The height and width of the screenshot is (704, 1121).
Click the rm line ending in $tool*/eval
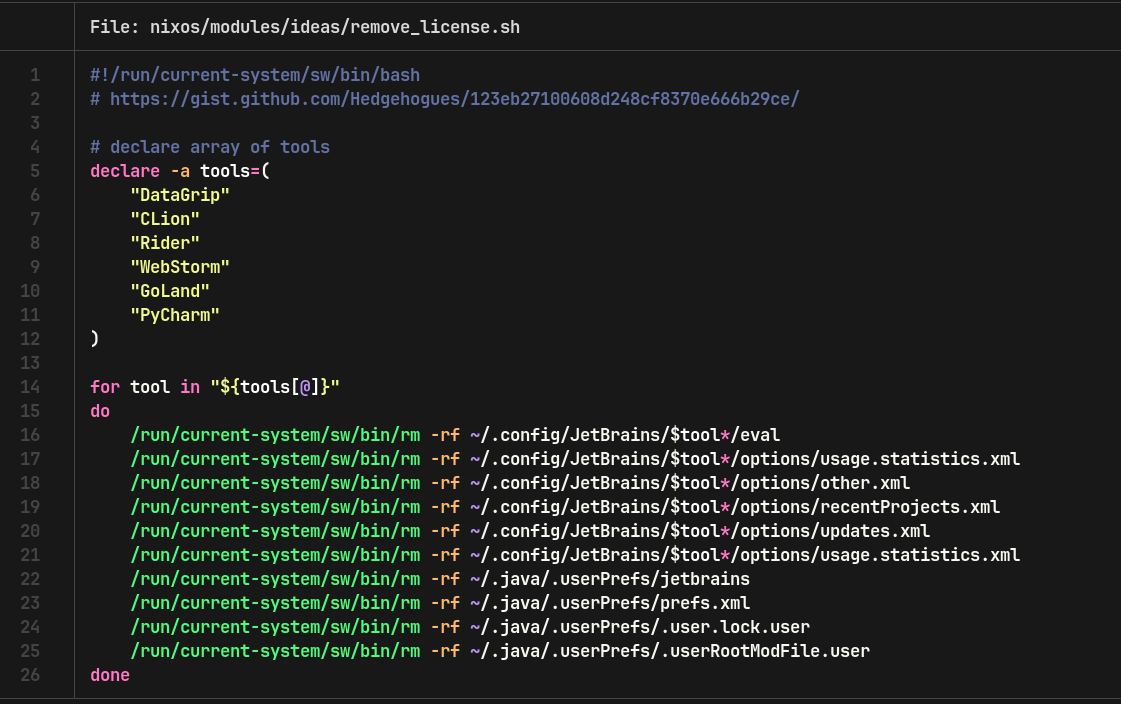point(455,435)
